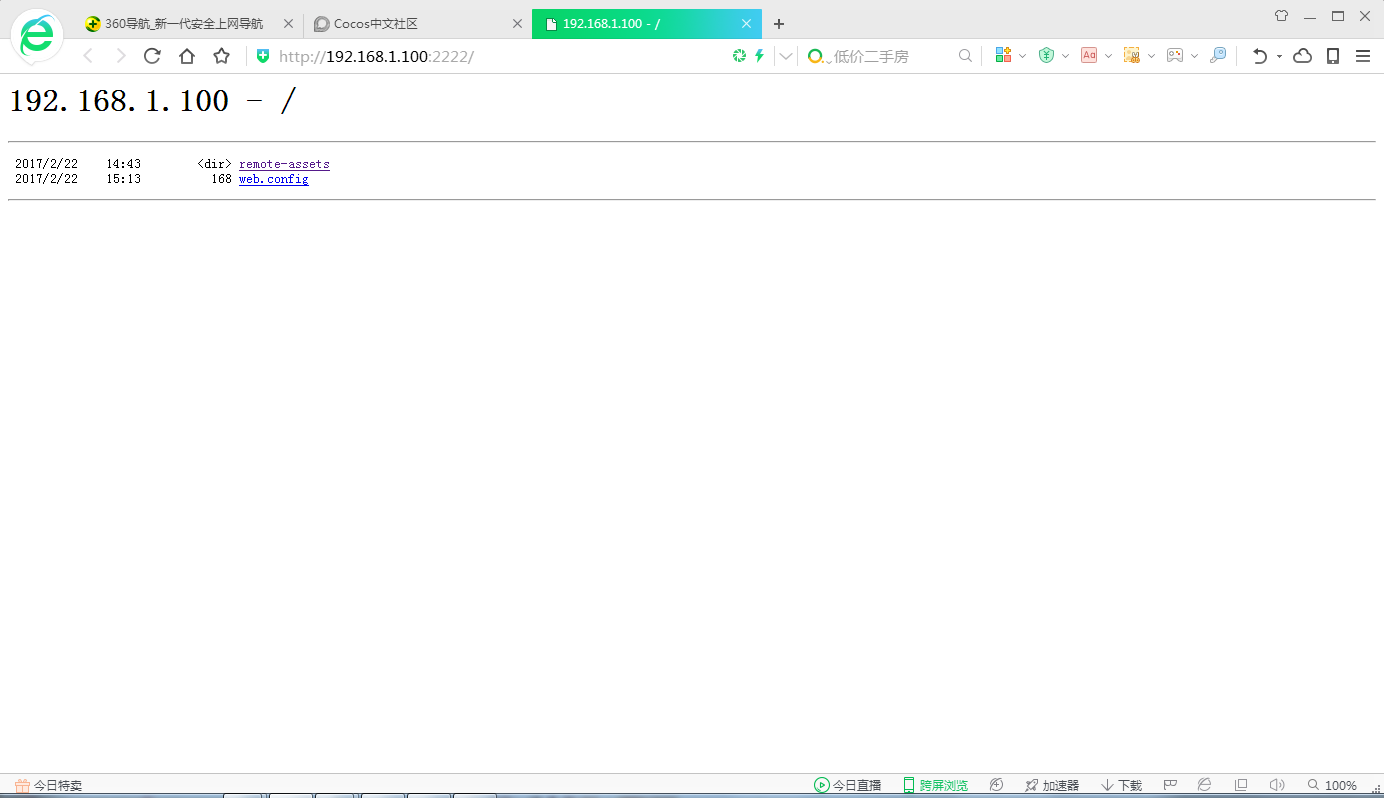Click the 360 browser logo

point(37,37)
